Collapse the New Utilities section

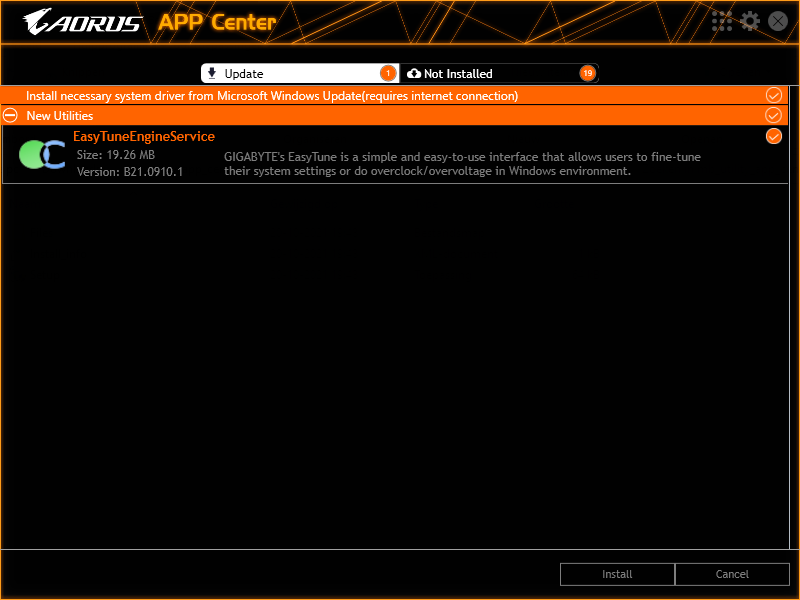[10, 115]
